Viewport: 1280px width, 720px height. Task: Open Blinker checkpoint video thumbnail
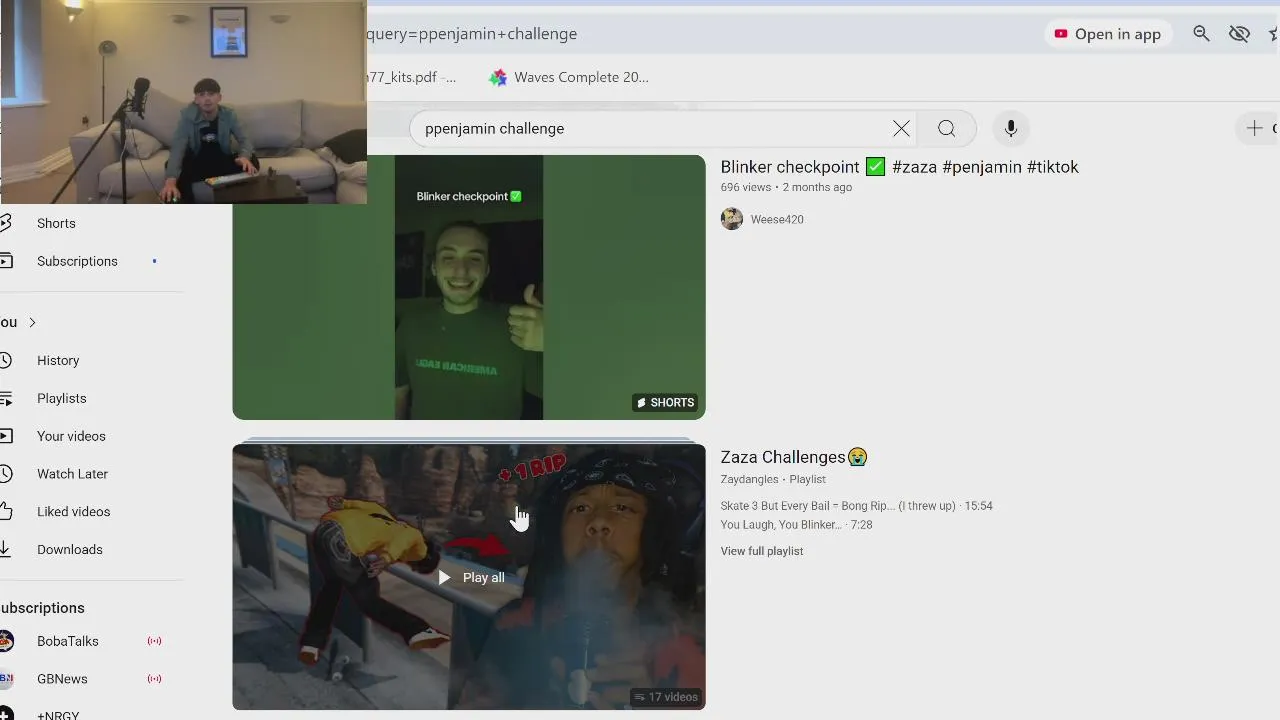coord(469,287)
